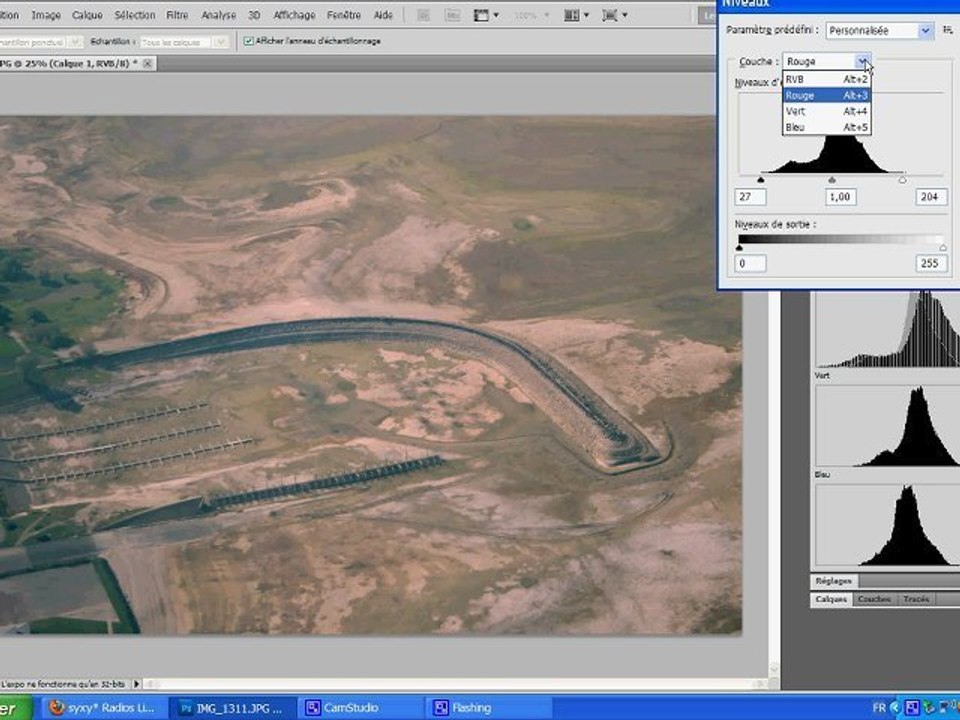Click the Windows Start button
The height and width of the screenshot is (720, 960).
[16, 708]
